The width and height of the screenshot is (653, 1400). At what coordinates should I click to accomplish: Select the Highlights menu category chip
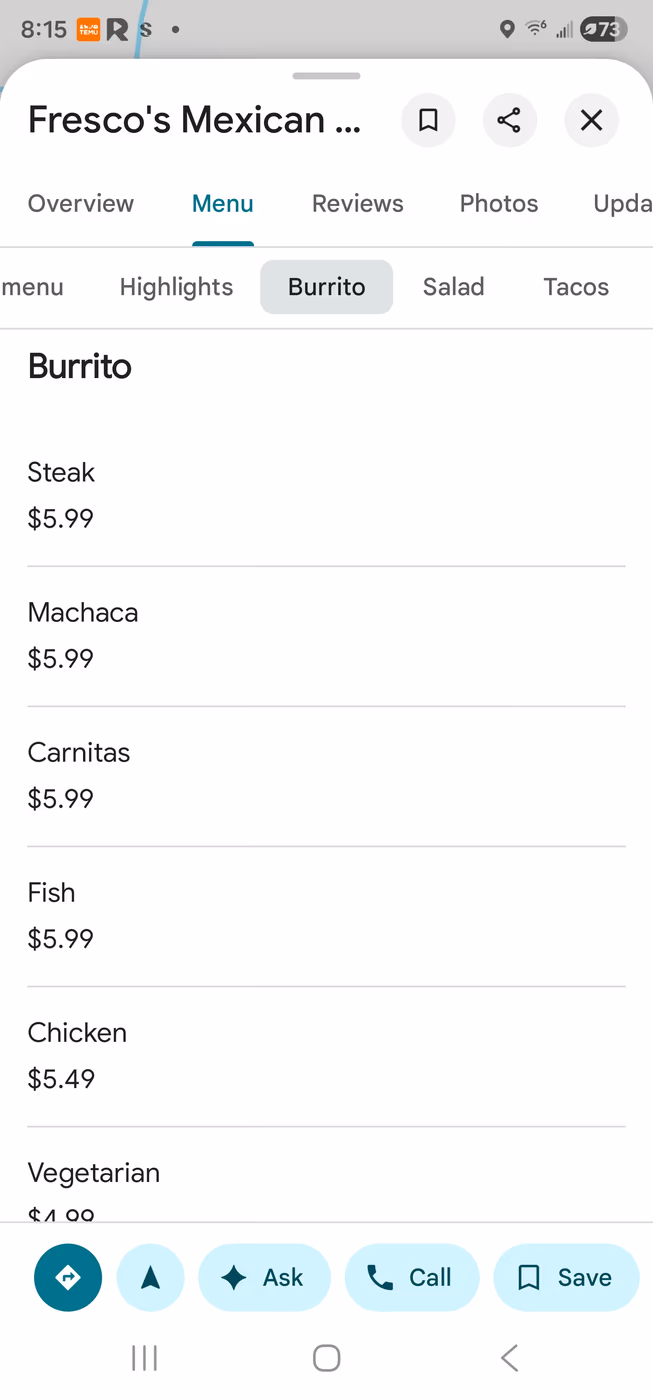[177, 287]
